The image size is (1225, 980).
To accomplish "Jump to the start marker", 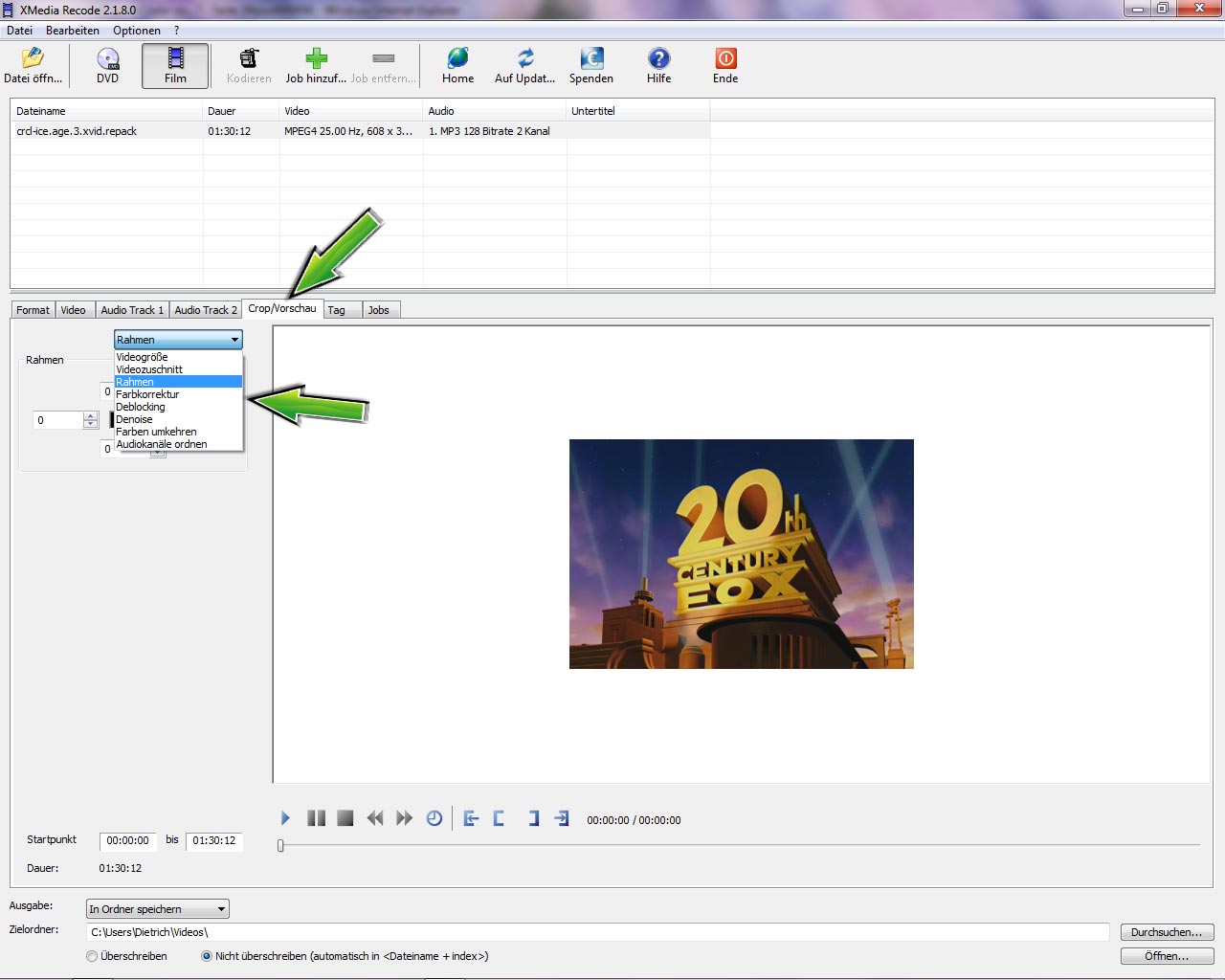I will (471, 818).
